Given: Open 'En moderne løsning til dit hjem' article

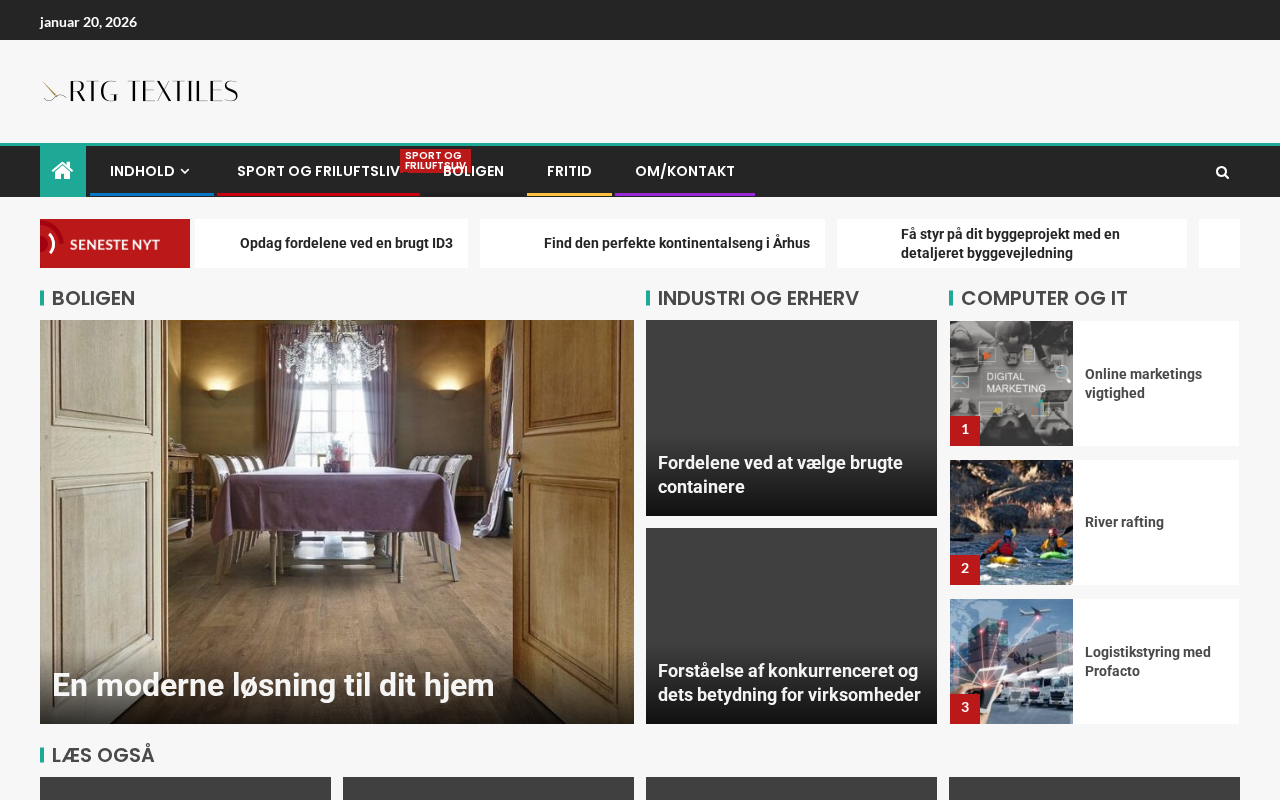Looking at the screenshot, I should point(273,685).
